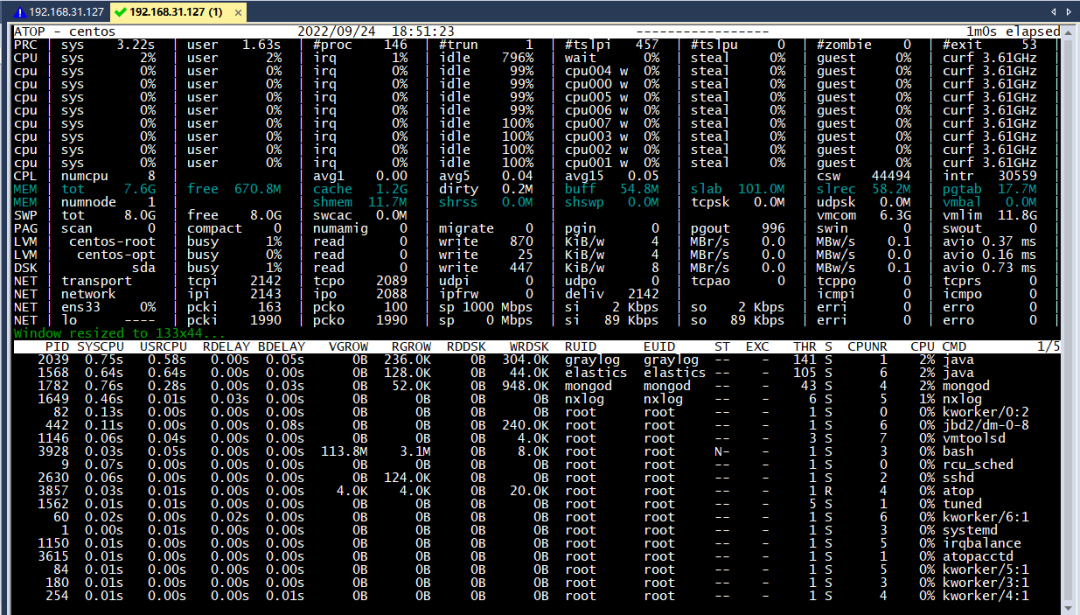
Task: Click the PID column header
Action: click(x=57, y=346)
